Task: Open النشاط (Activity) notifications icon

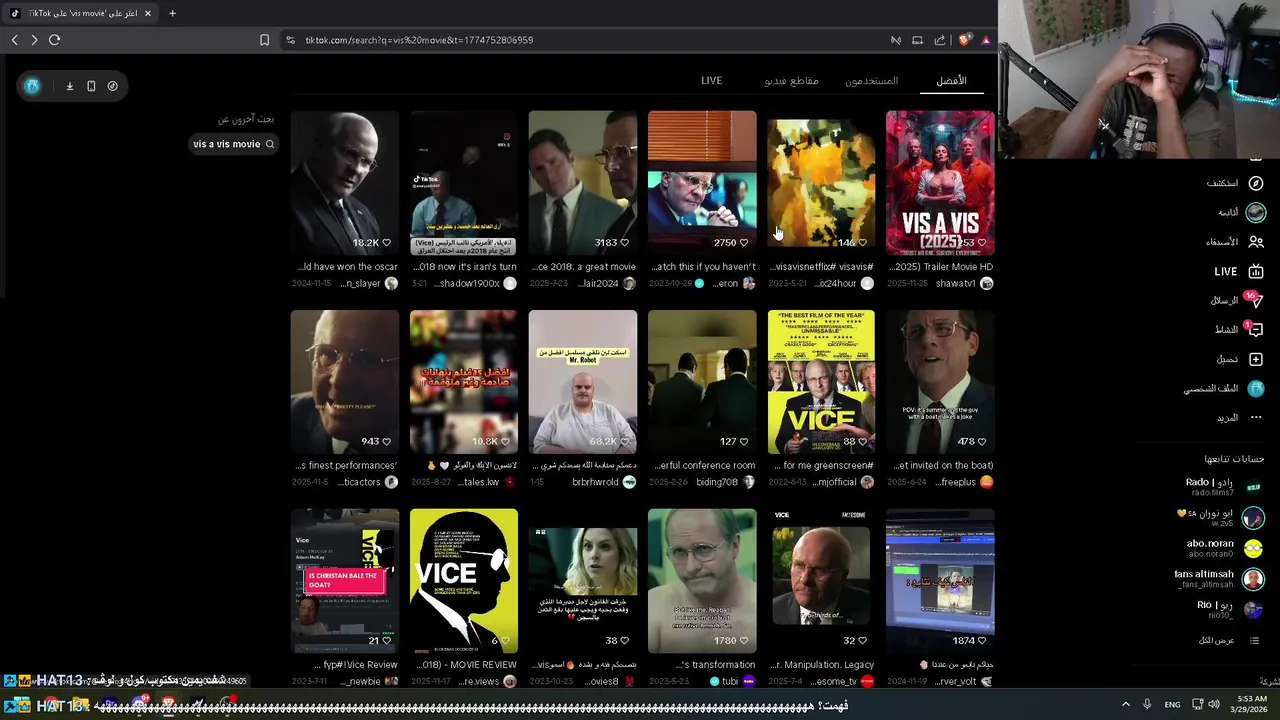Action: point(1256,329)
